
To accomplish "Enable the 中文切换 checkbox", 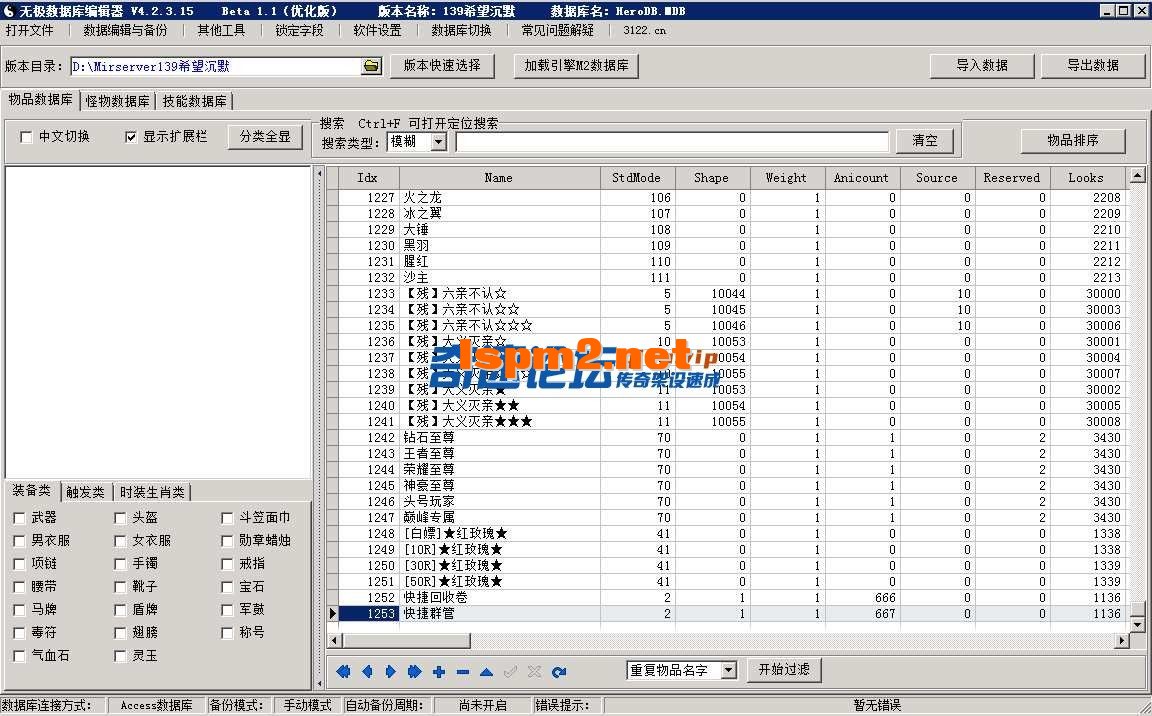I will [27, 137].
